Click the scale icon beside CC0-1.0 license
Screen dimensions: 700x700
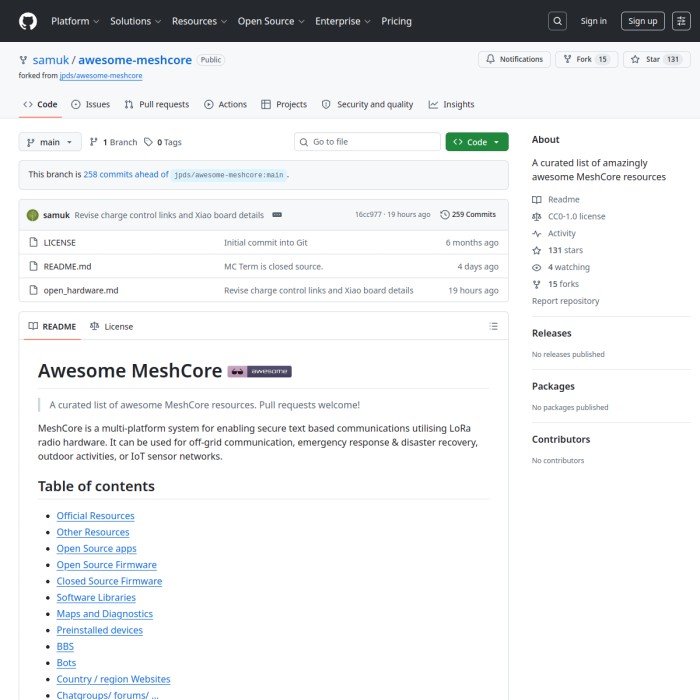(537, 217)
